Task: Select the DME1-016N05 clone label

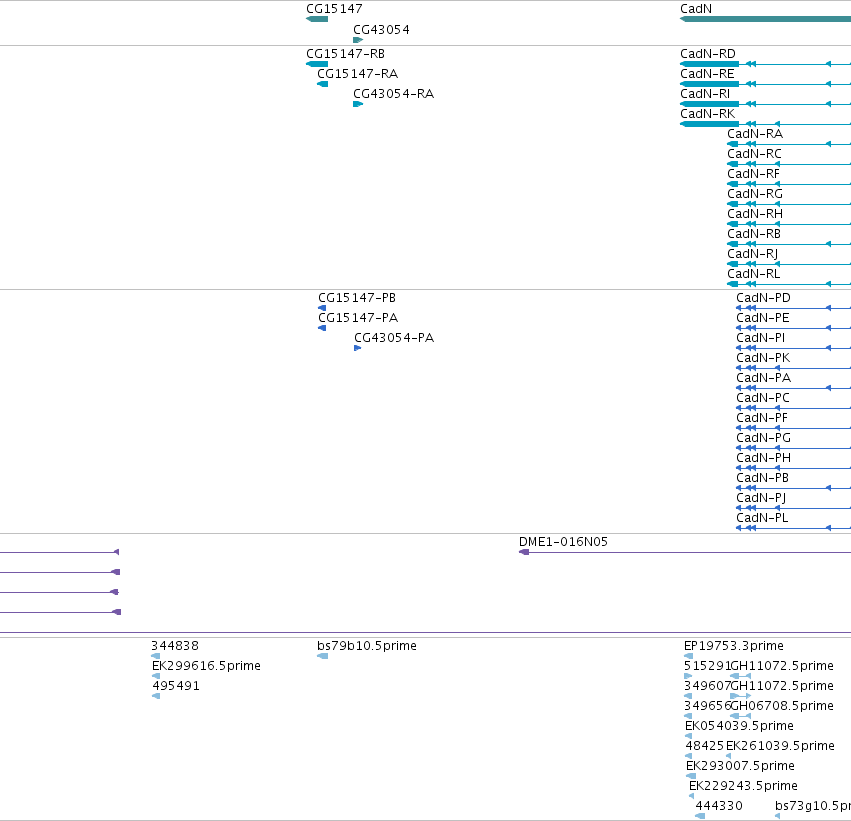Action: pos(563,542)
